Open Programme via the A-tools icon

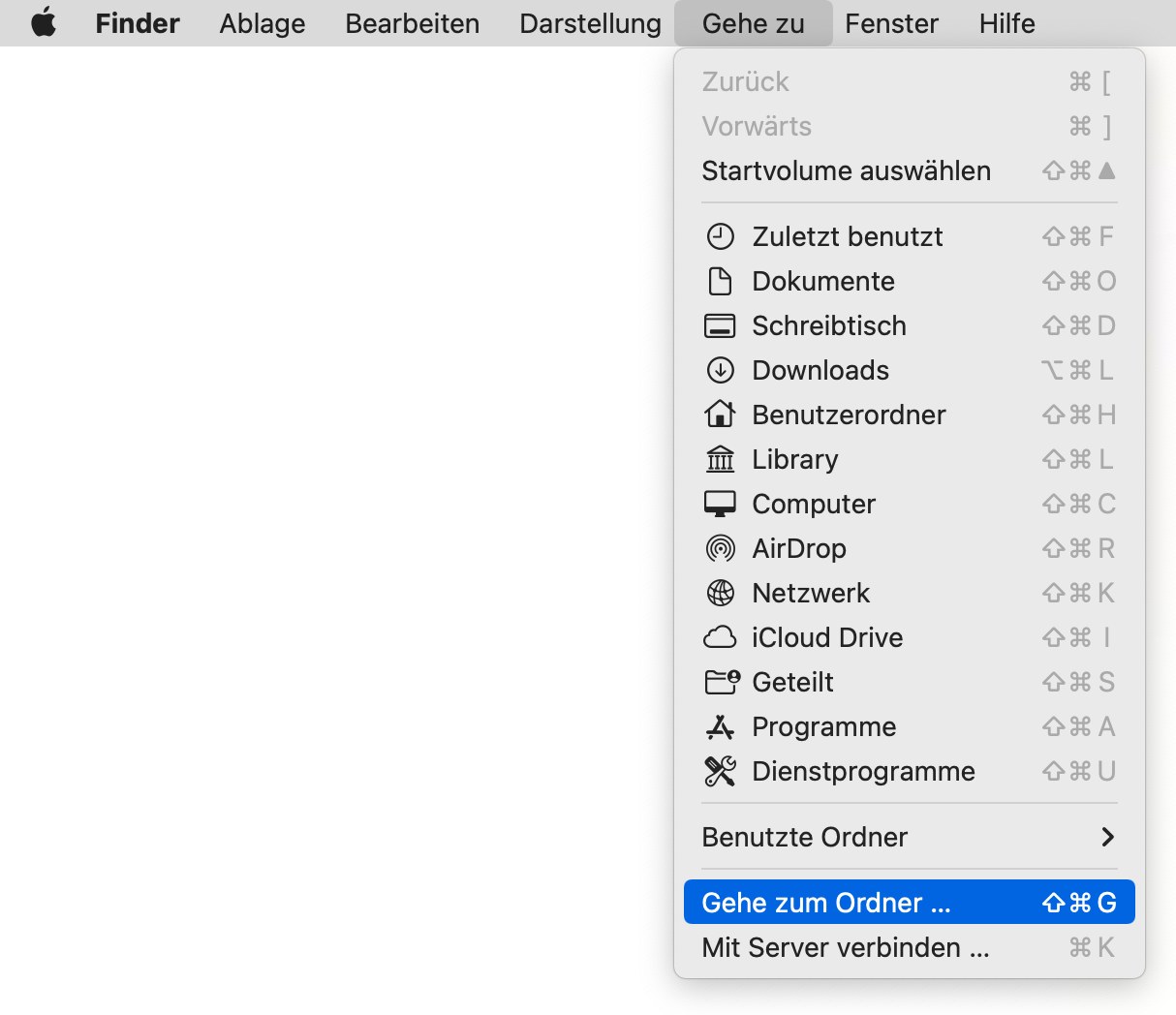pos(721,726)
